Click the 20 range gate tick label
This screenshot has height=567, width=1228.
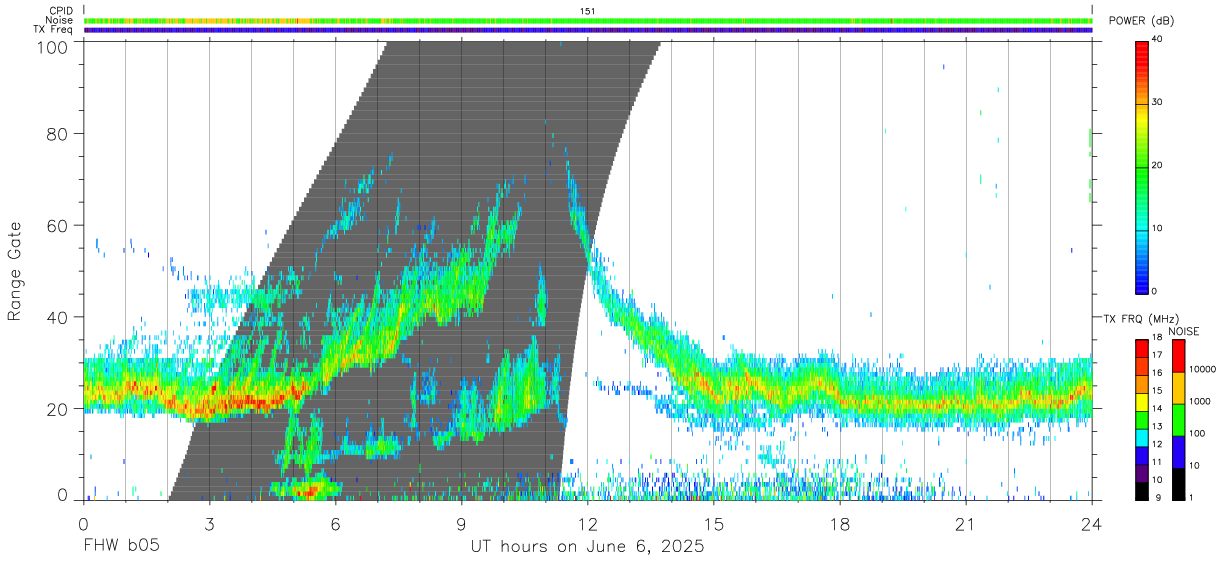58,409
